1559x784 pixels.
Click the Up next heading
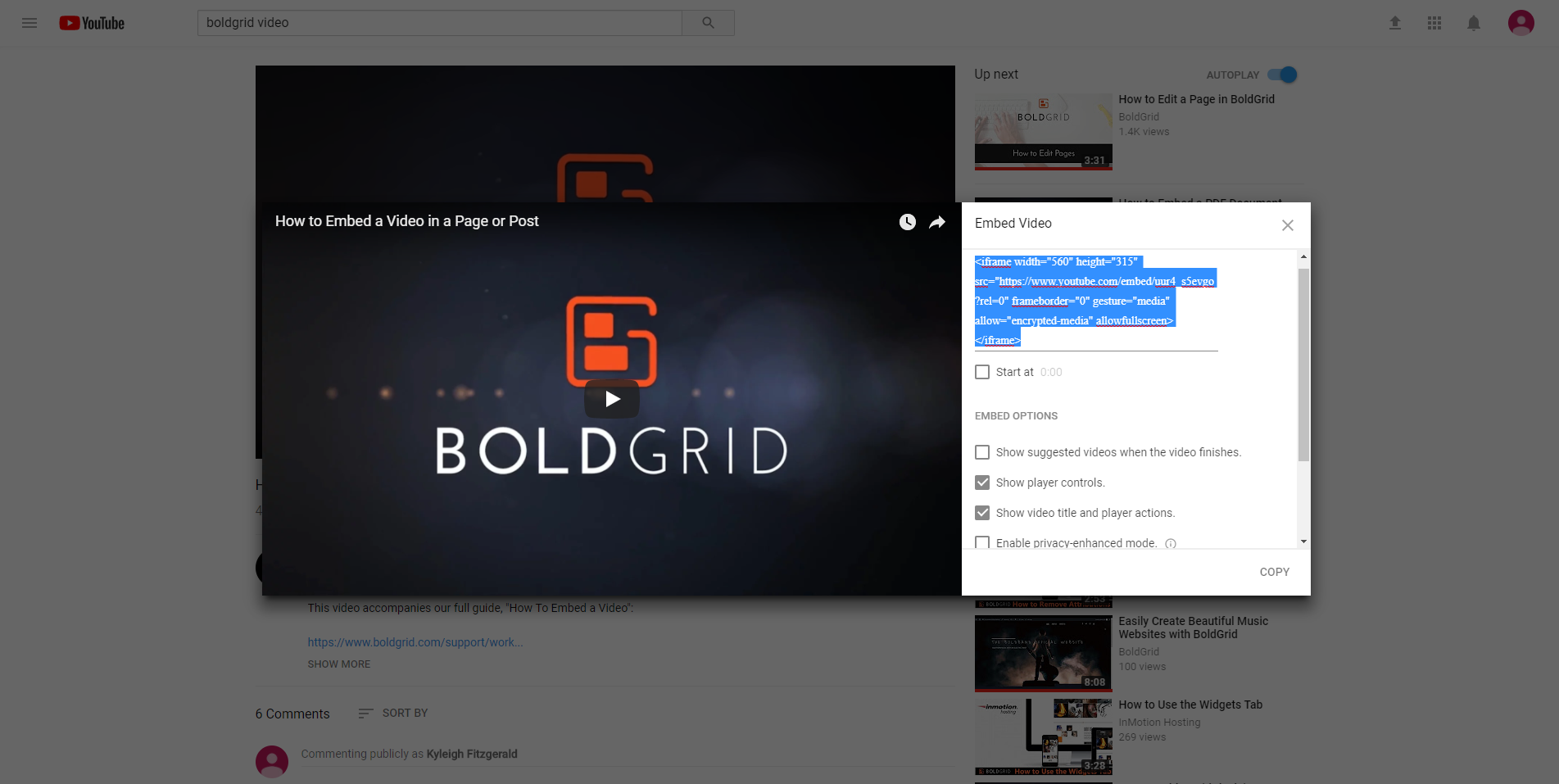coord(996,75)
